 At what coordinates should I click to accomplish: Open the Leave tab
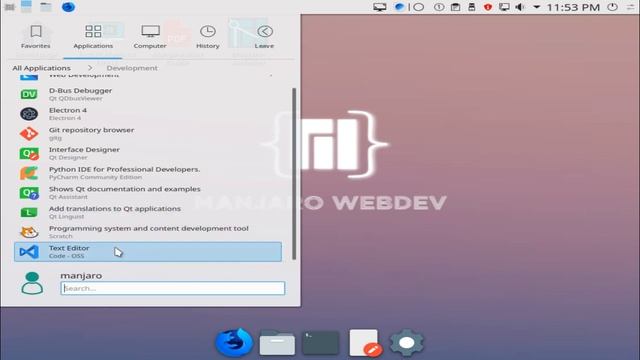[264, 37]
